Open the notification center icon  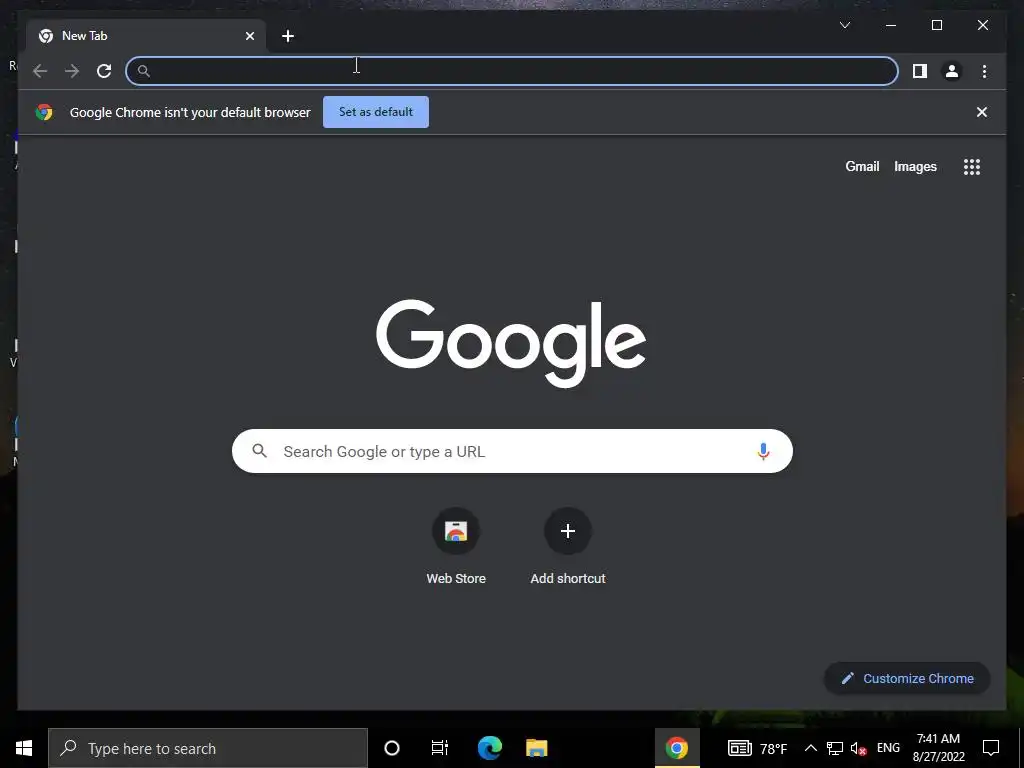point(991,748)
